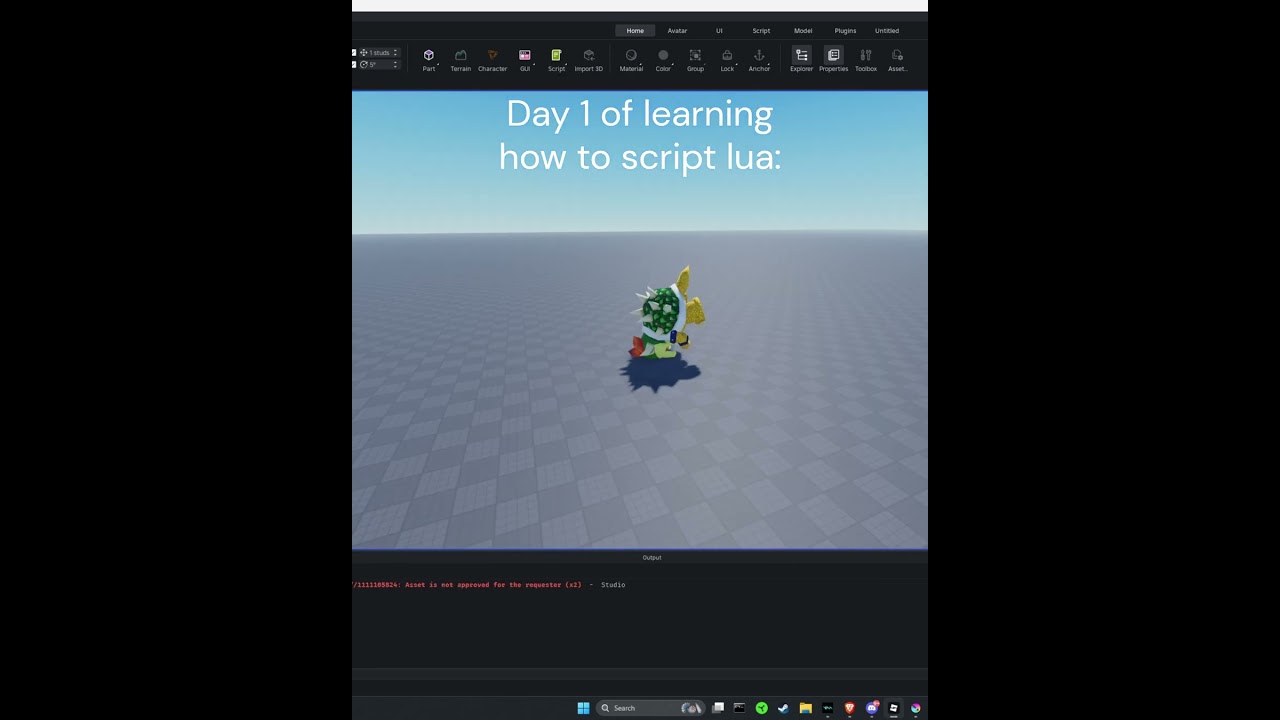The width and height of the screenshot is (1280, 720).
Task: Switch to the UI tab
Action: click(719, 31)
